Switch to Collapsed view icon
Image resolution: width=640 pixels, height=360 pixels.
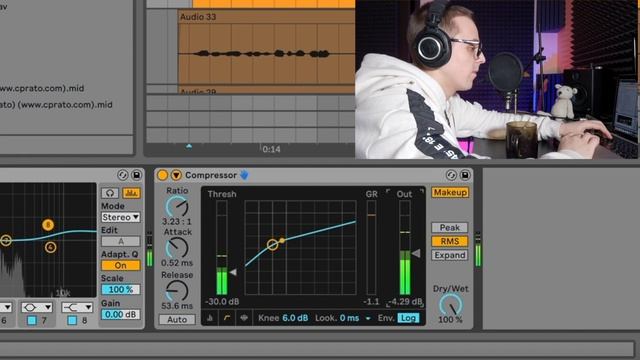point(210,318)
